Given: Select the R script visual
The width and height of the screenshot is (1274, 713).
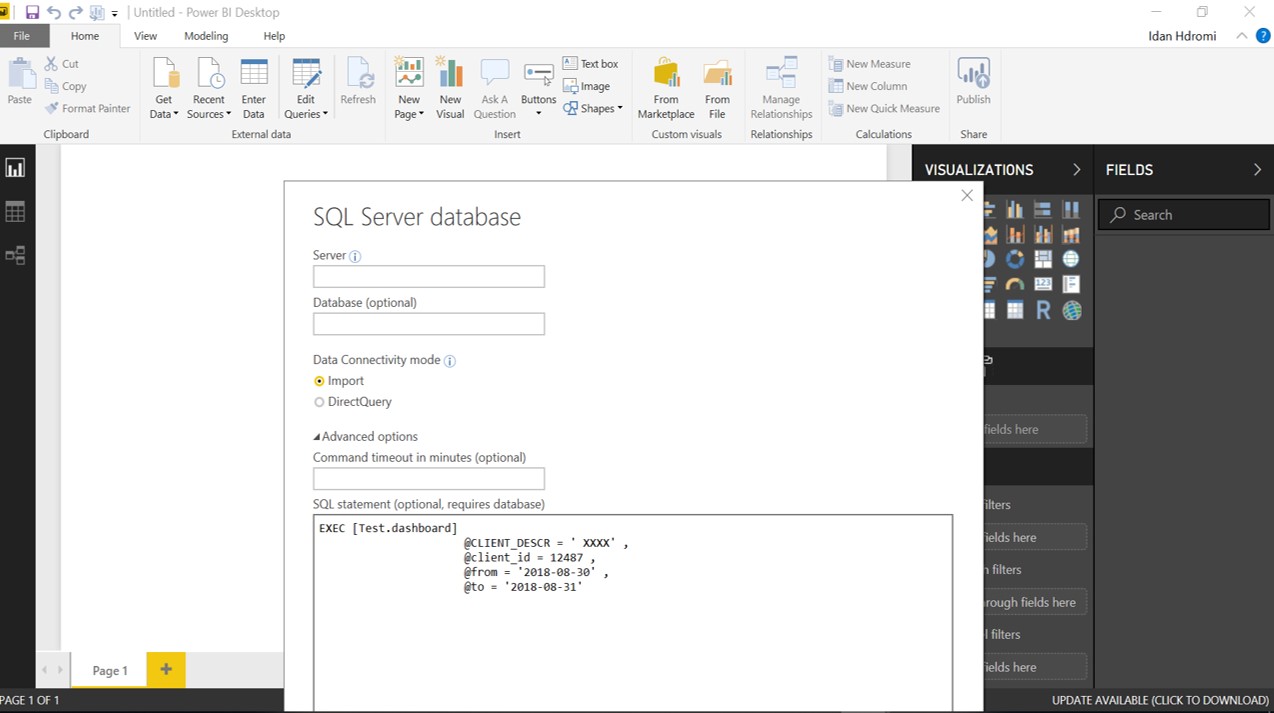Looking at the screenshot, I should tap(1043, 311).
